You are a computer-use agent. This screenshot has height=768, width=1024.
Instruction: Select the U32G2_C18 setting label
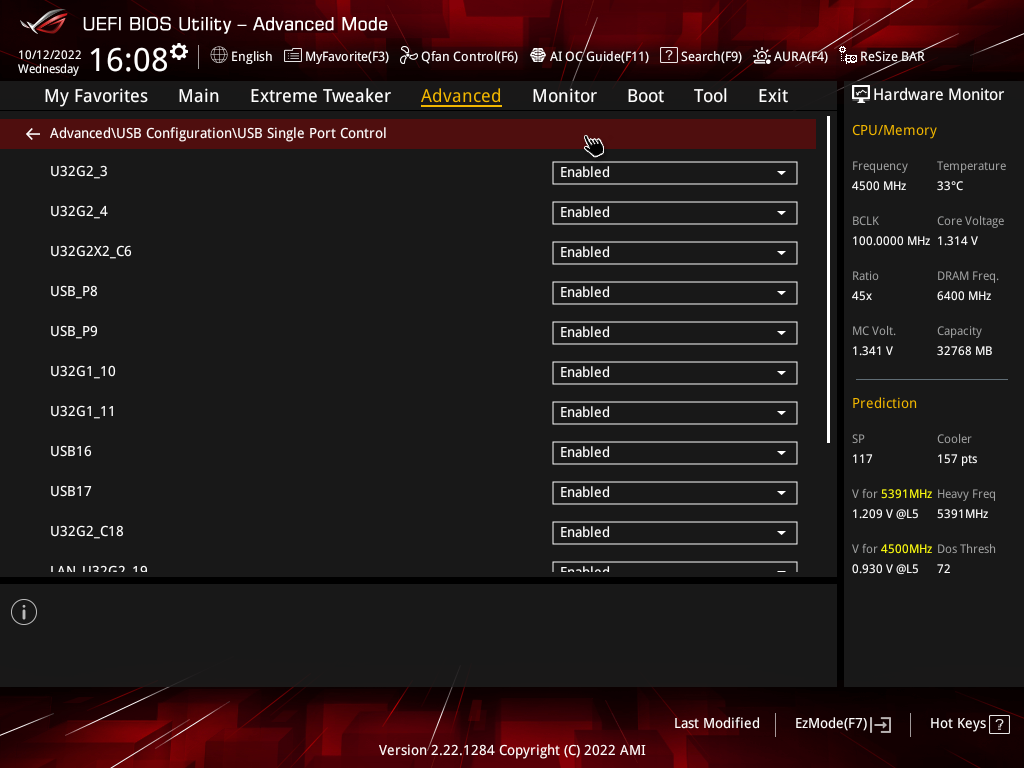click(87, 532)
